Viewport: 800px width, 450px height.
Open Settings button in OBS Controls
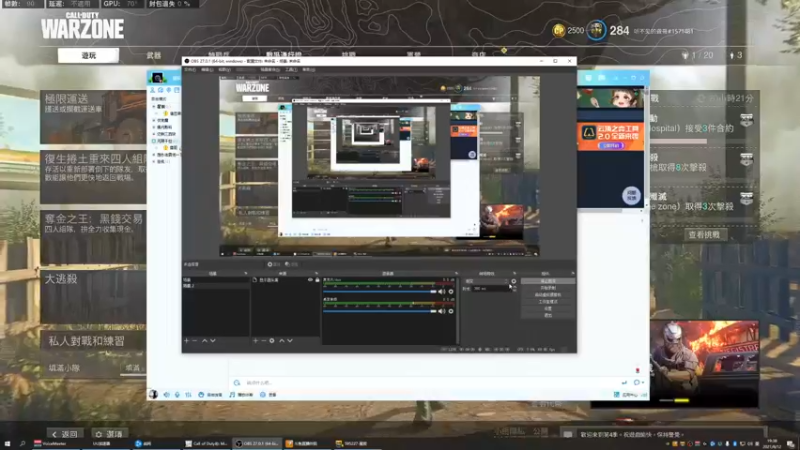(548, 309)
